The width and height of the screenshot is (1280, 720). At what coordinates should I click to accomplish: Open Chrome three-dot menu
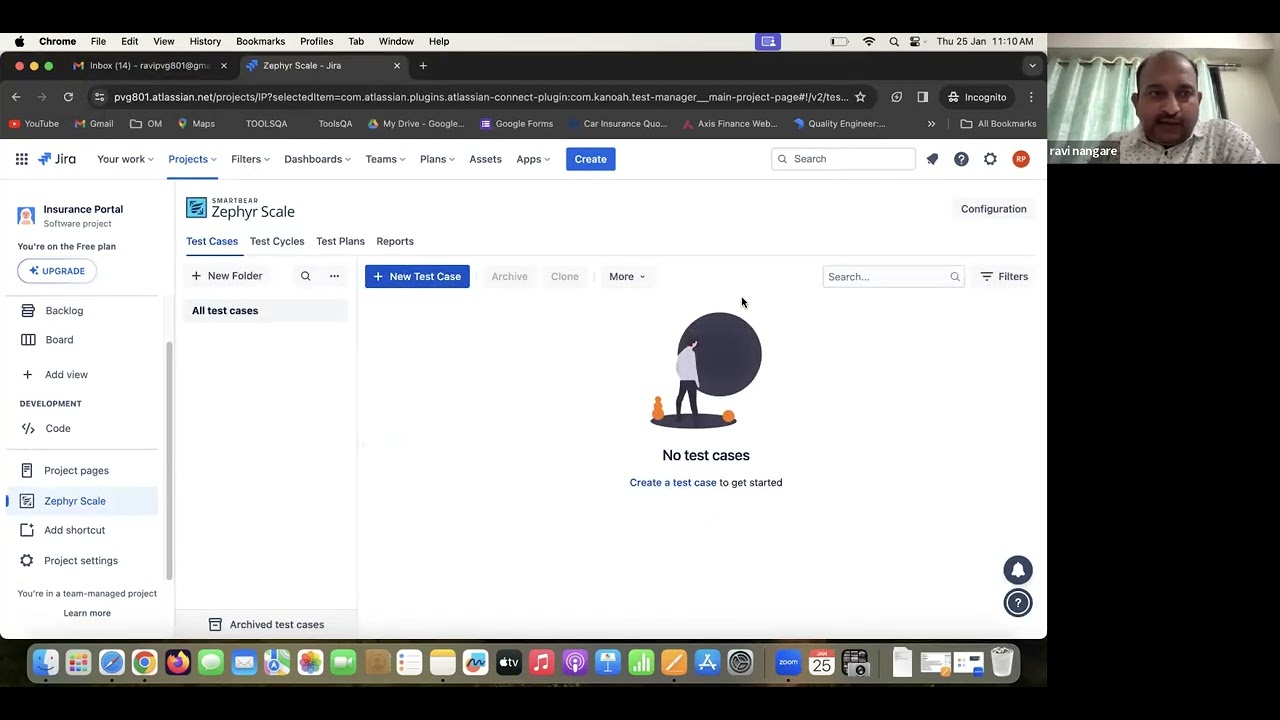1031,97
